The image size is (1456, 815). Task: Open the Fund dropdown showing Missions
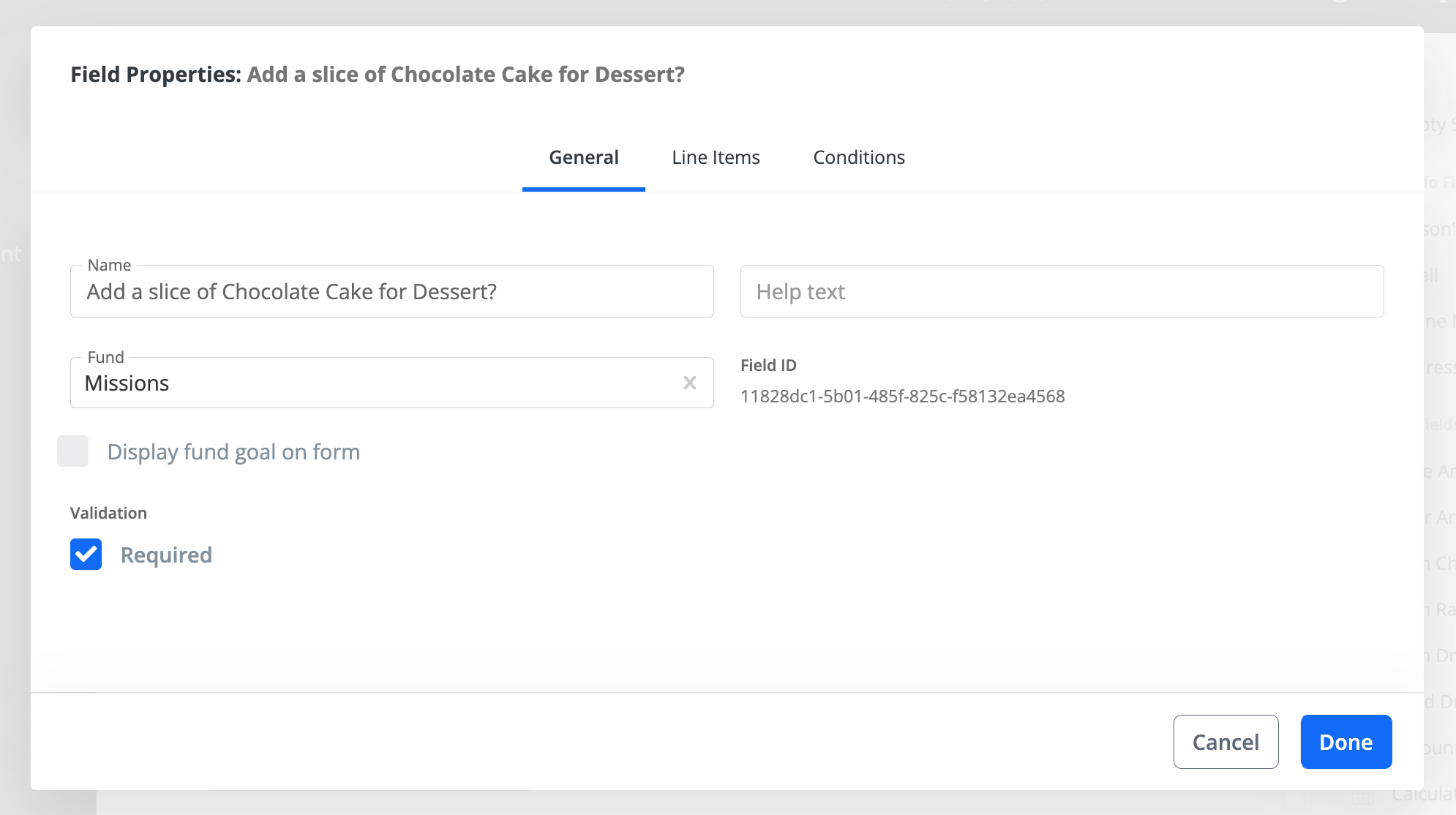(x=366, y=383)
